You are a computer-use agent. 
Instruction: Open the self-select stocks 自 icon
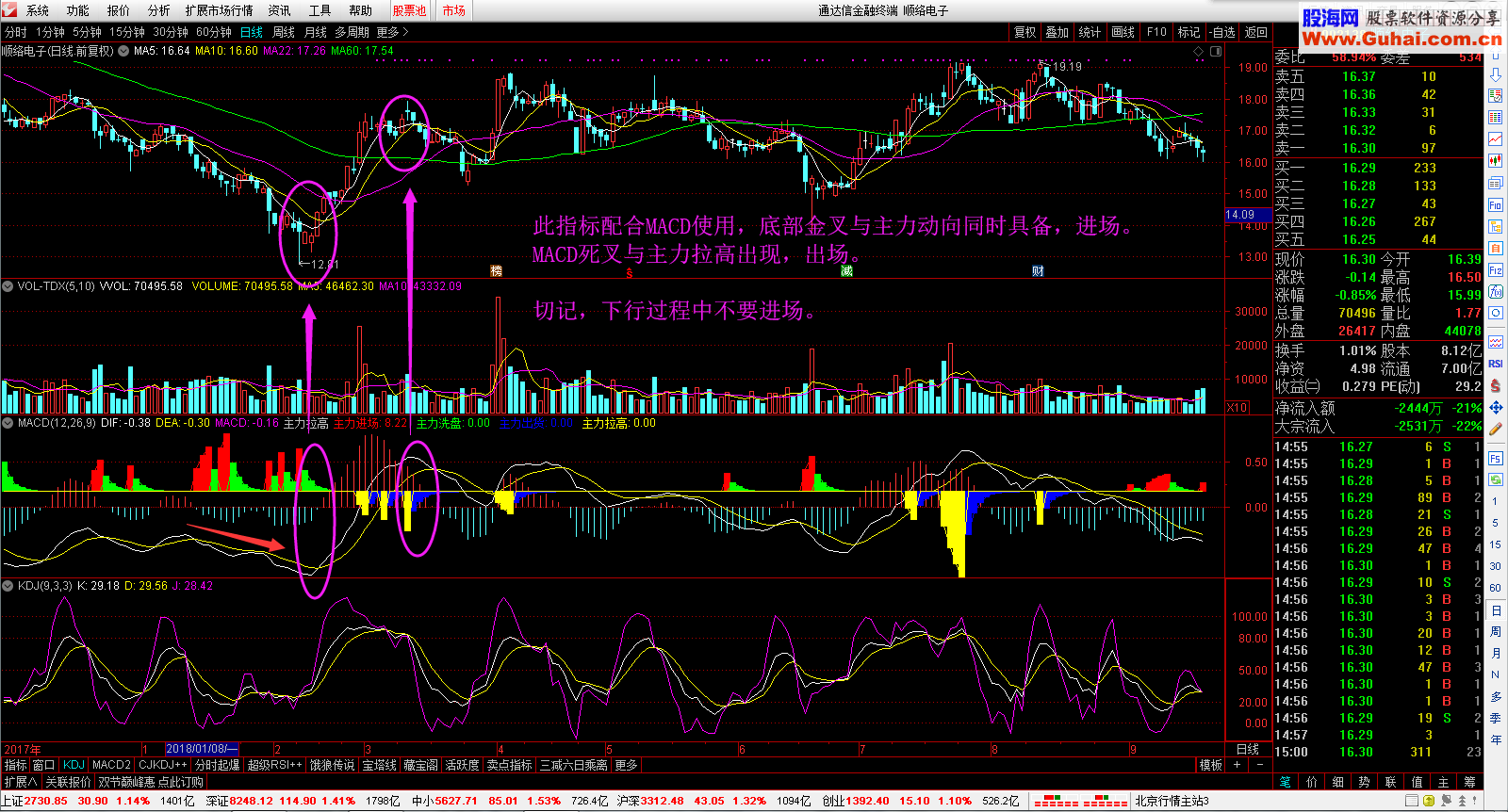pyautogui.click(x=1496, y=248)
